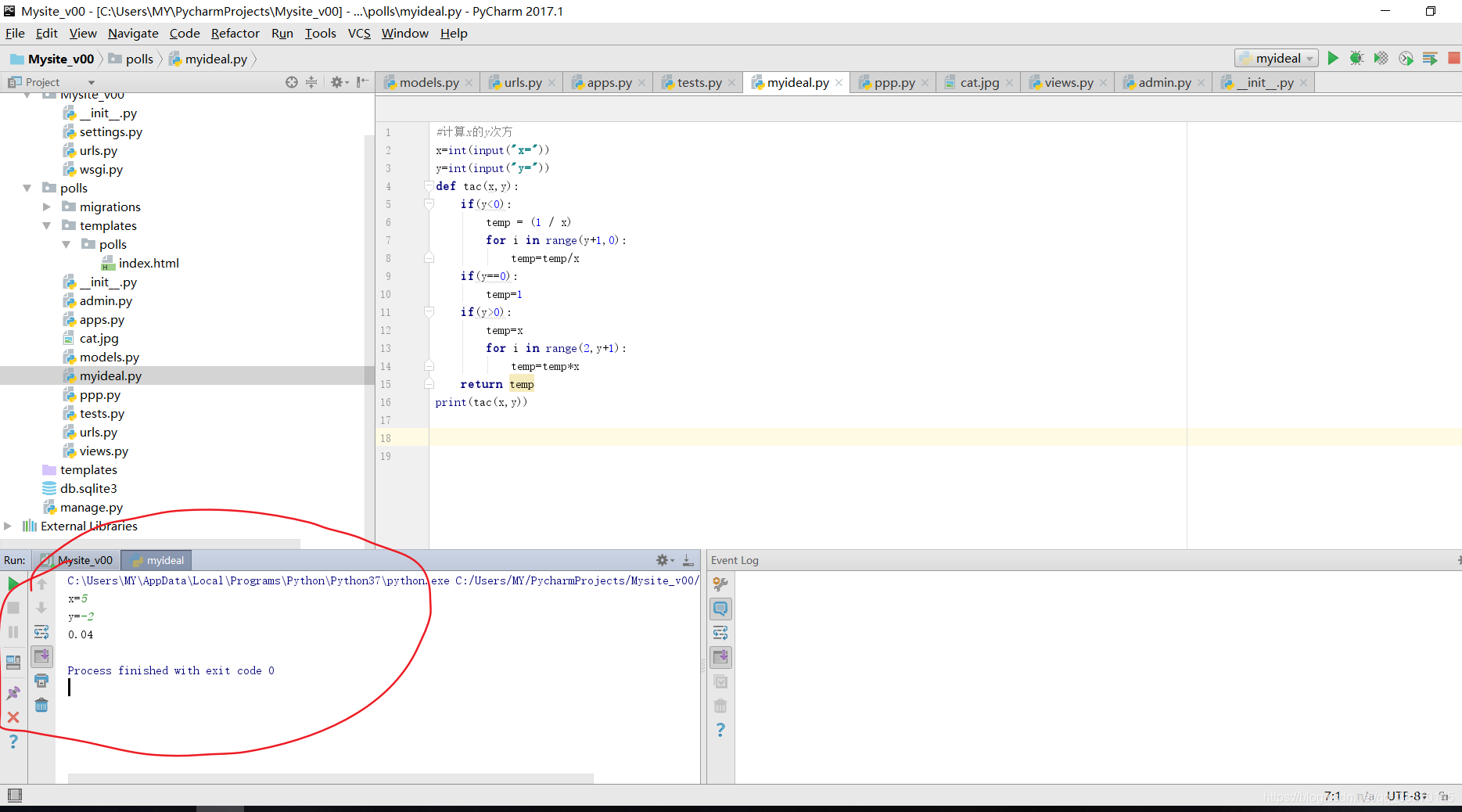
Task: Click the down stack trace arrow in Run panel
Action: [41, 608]
